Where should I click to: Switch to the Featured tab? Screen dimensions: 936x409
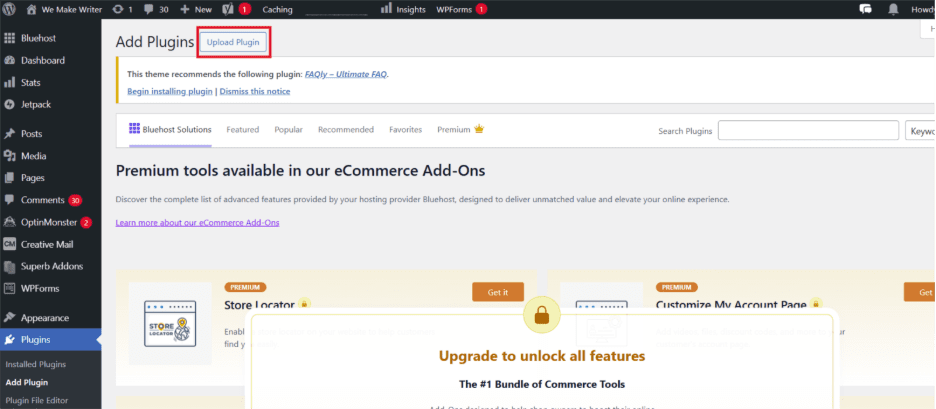[242, 130]
